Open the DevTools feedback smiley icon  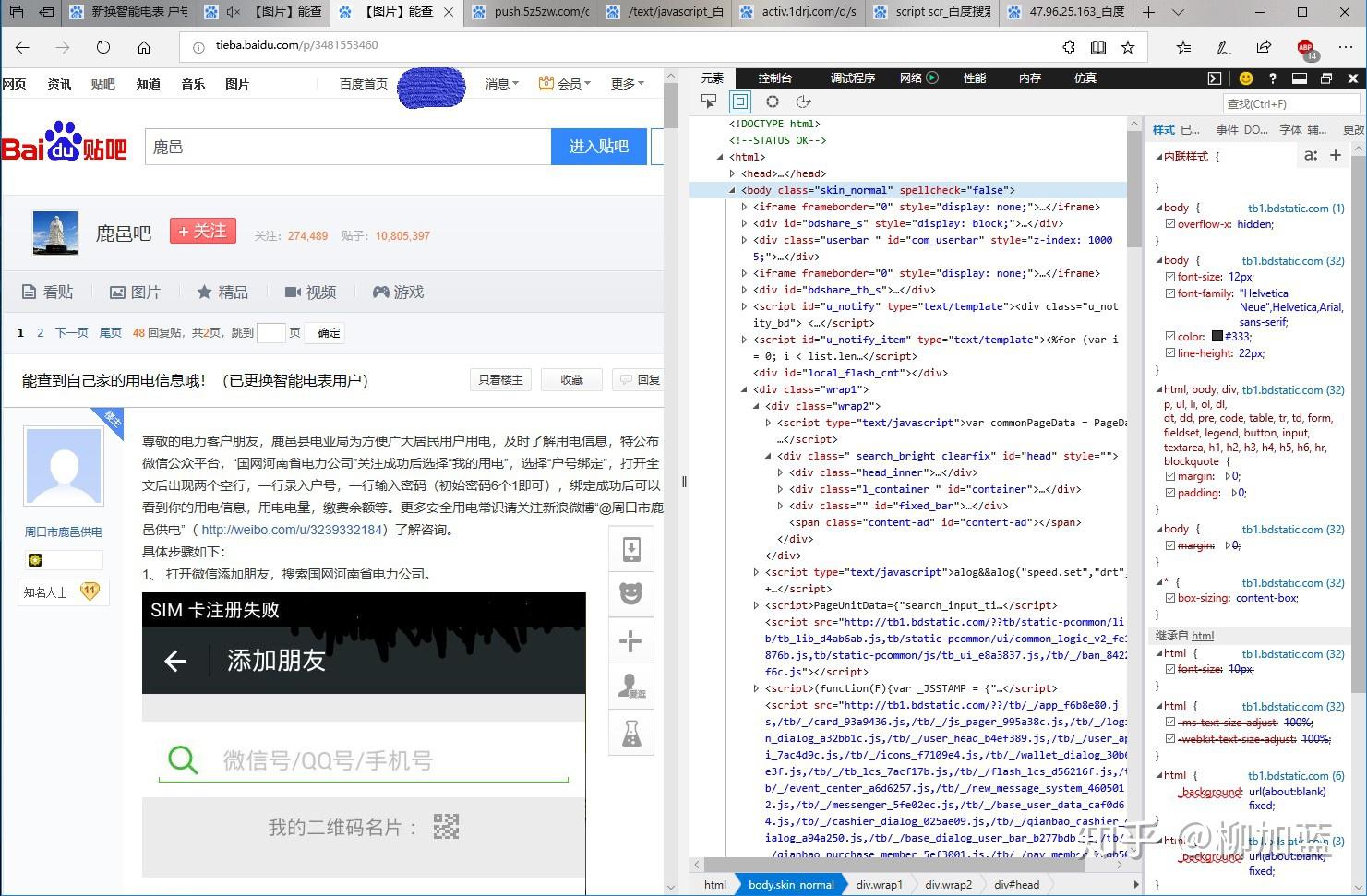[x=1246, y=78]
